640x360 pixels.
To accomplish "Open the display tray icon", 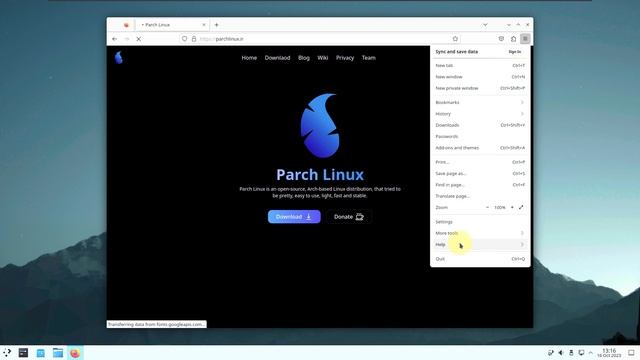I will 581,353.
